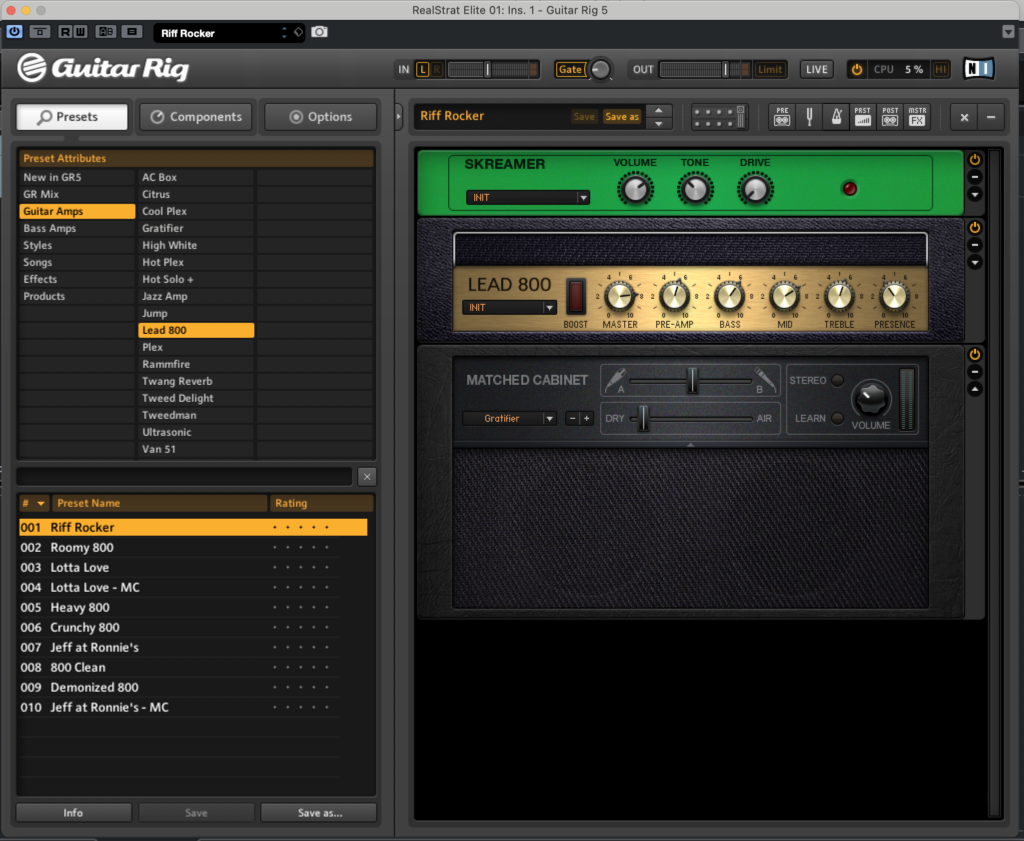Open the PRE tapedeck module
1024x841 pixels.
point(783,117)
